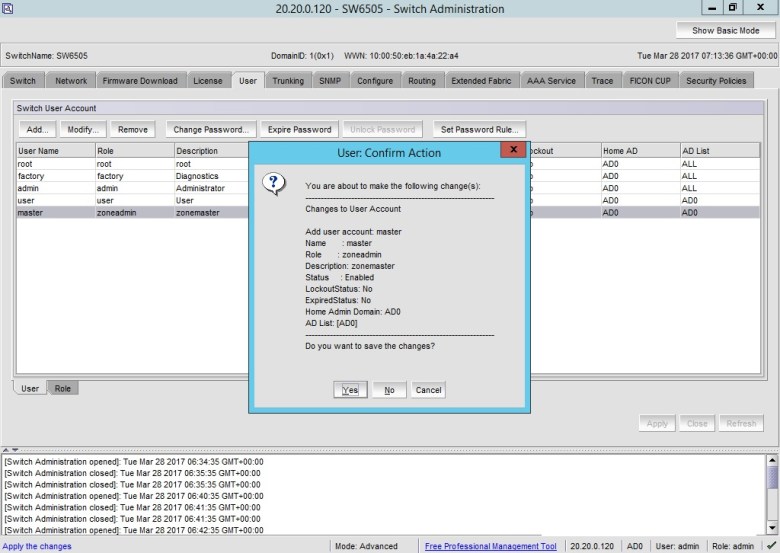
Task: Close the Confirm Action dialog with the red X
Action: [513, 150]
